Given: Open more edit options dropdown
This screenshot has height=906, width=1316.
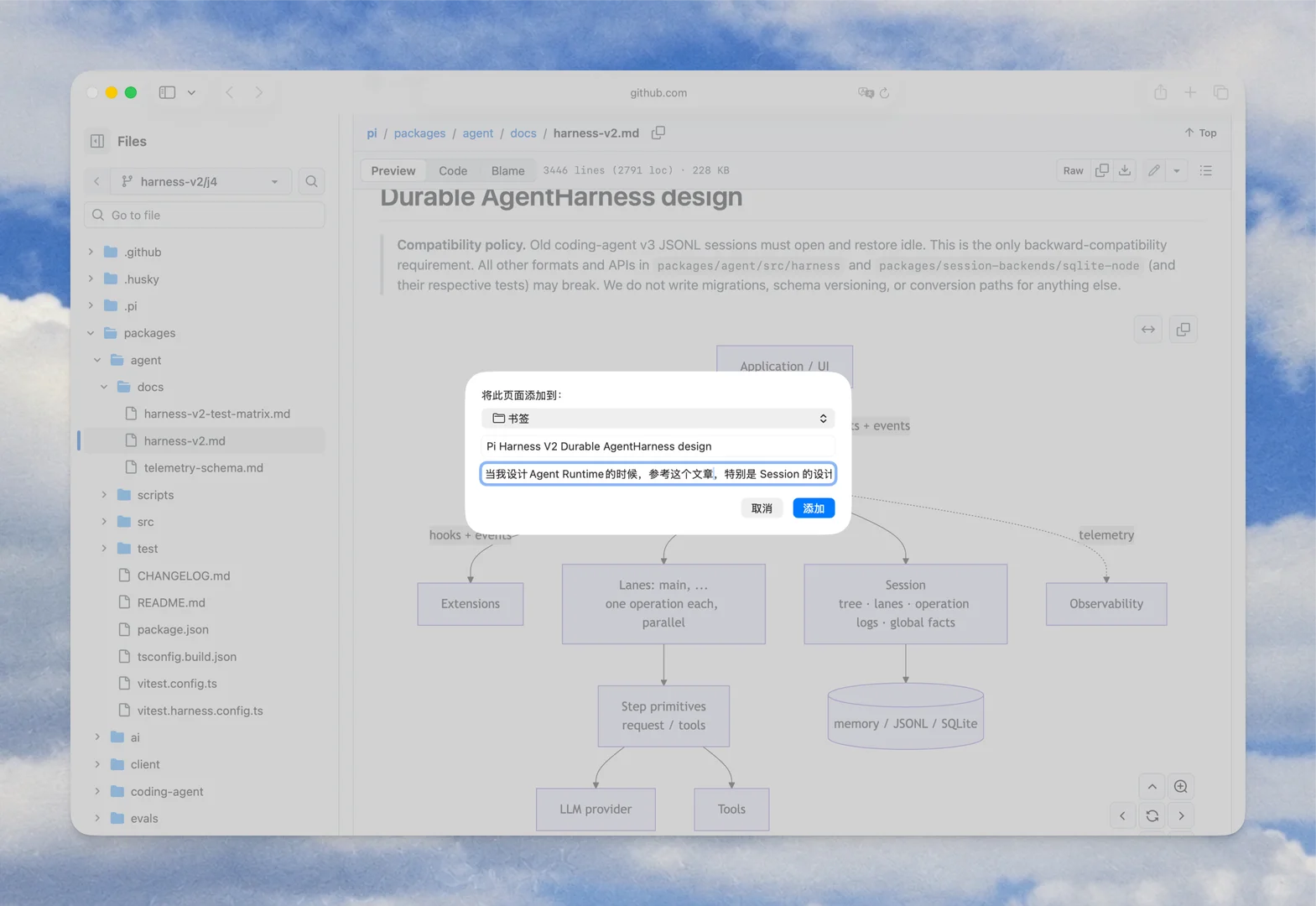Looking at the screenshot, I should [1177, 170].
